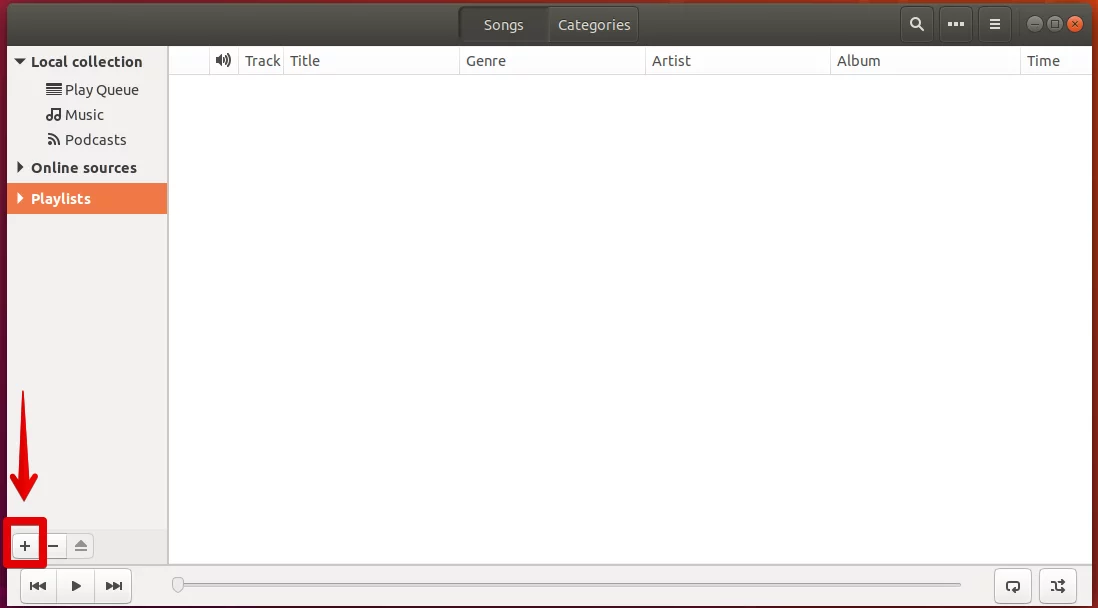Screen dimensions: 1098x608
Task: Click the minus button to remove the source
Action: 53,546
